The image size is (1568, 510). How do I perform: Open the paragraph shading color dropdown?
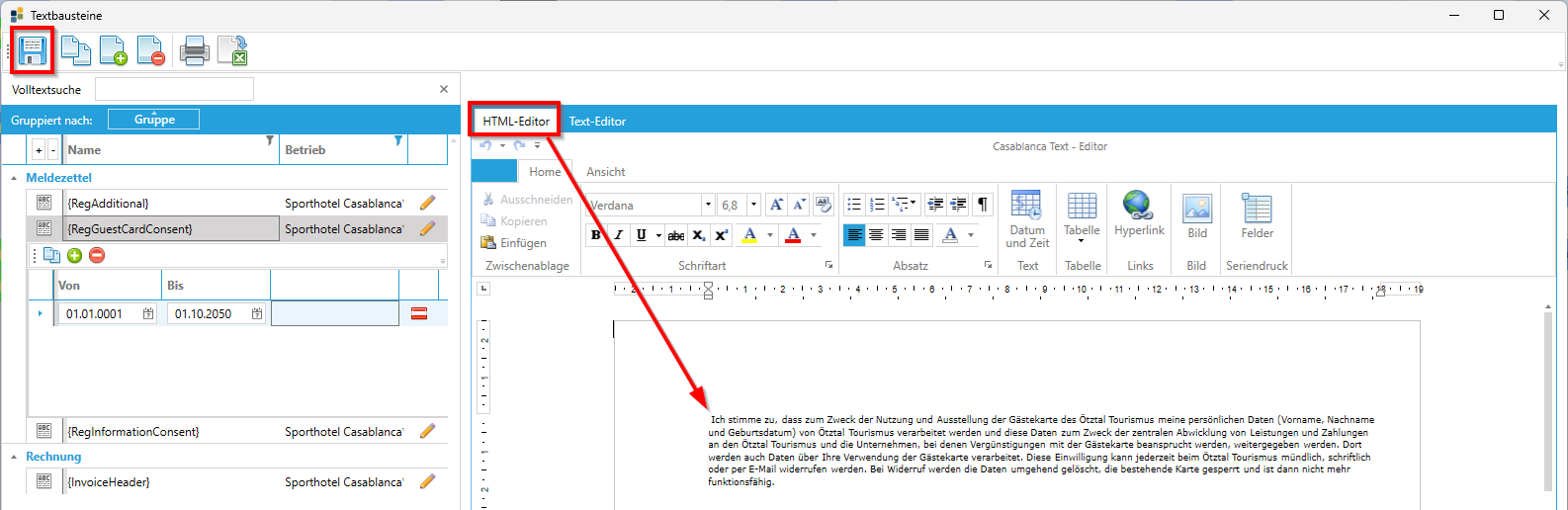coord(971,235)
